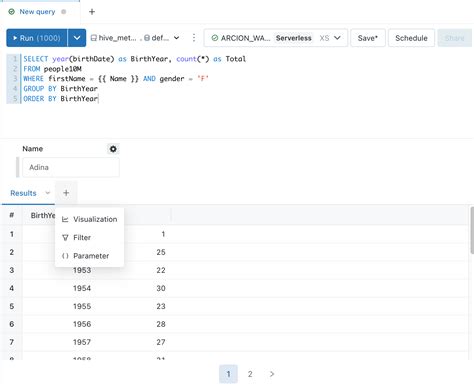The width and height of the screenshot is (474, 388).
Task: Expand the Results tab chevron
Action: pyautogui.click(x=47, y=193)
